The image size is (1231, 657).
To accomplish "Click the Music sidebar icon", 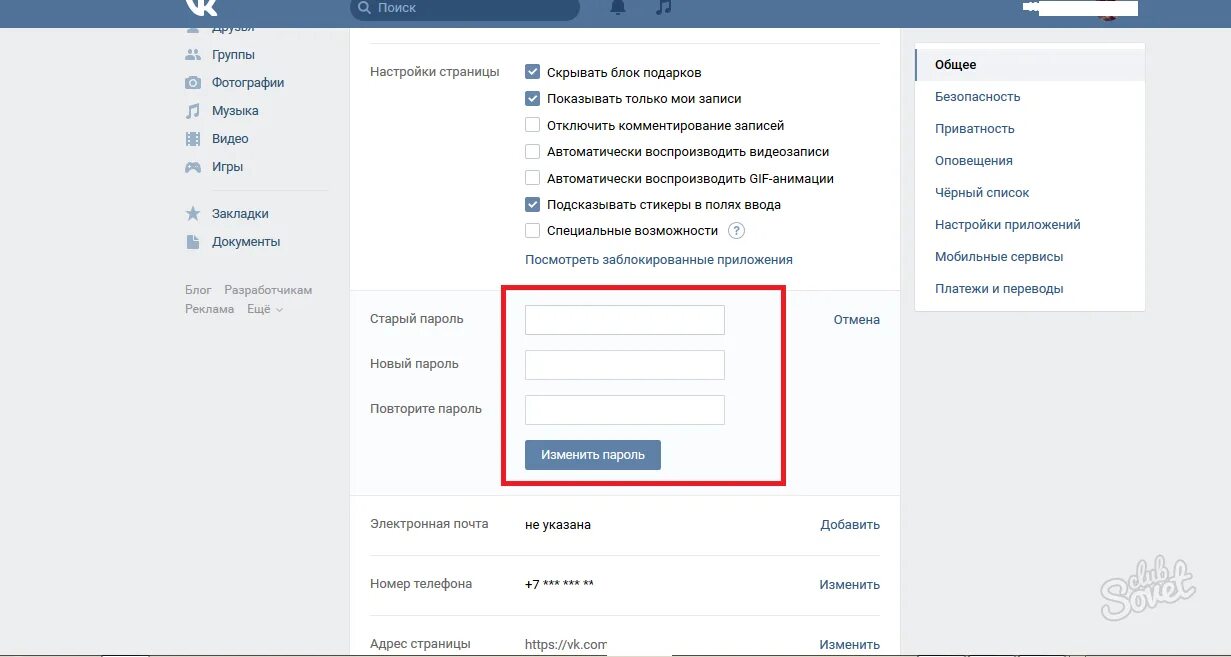I will pyautogui.click(x=193, y=111).
